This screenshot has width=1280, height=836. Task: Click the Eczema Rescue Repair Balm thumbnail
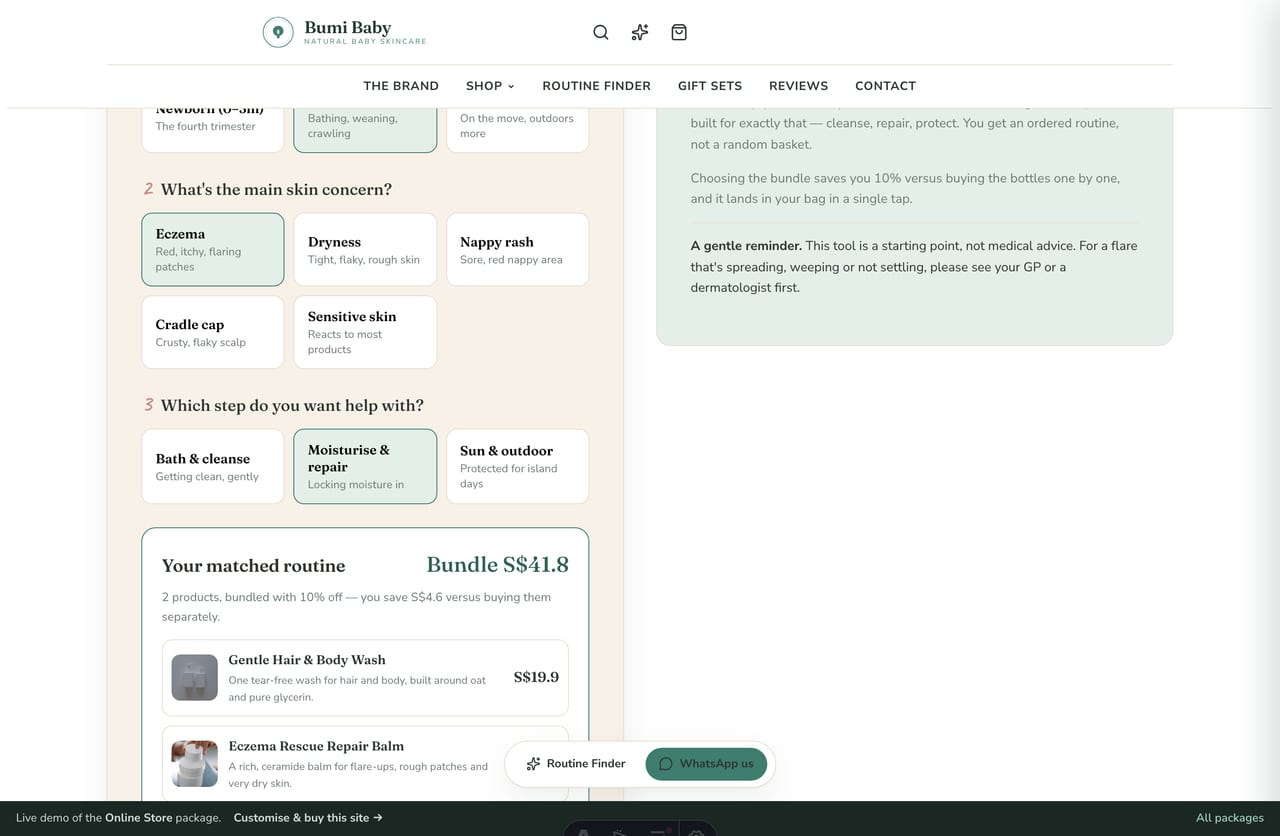(x=194, y=764)
